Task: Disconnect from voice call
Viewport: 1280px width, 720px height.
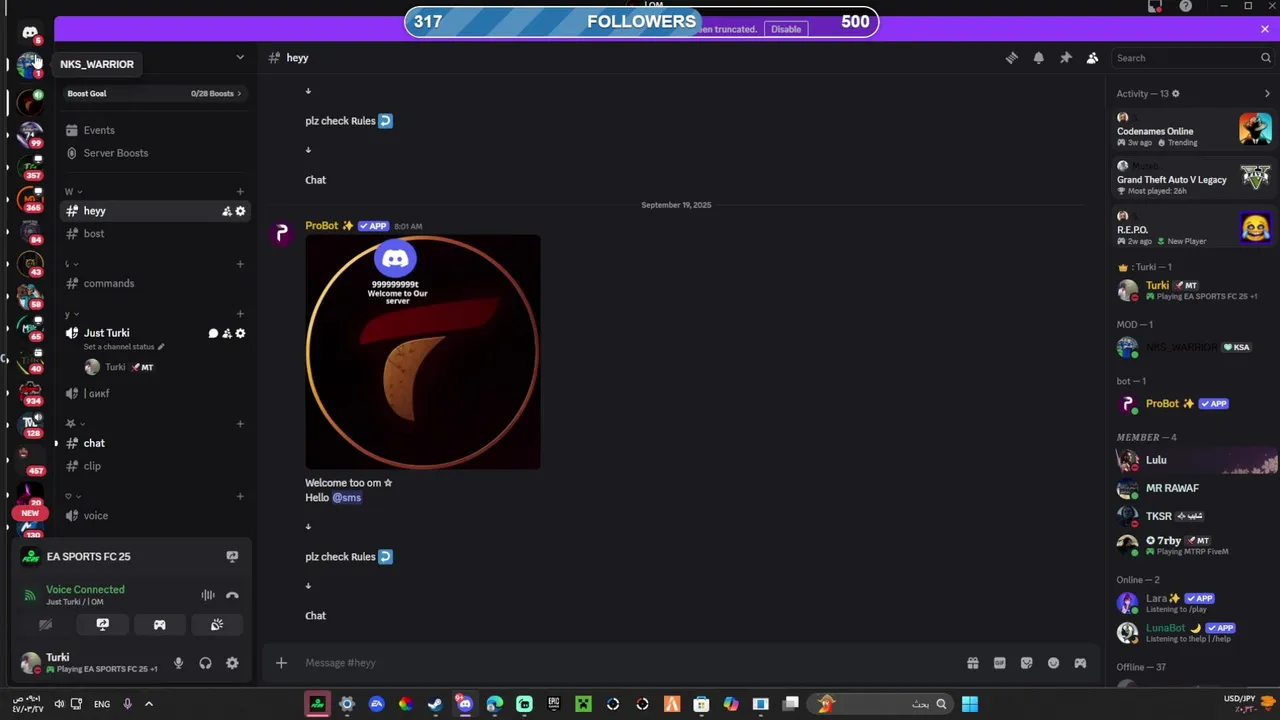Action: coord(232,595)
